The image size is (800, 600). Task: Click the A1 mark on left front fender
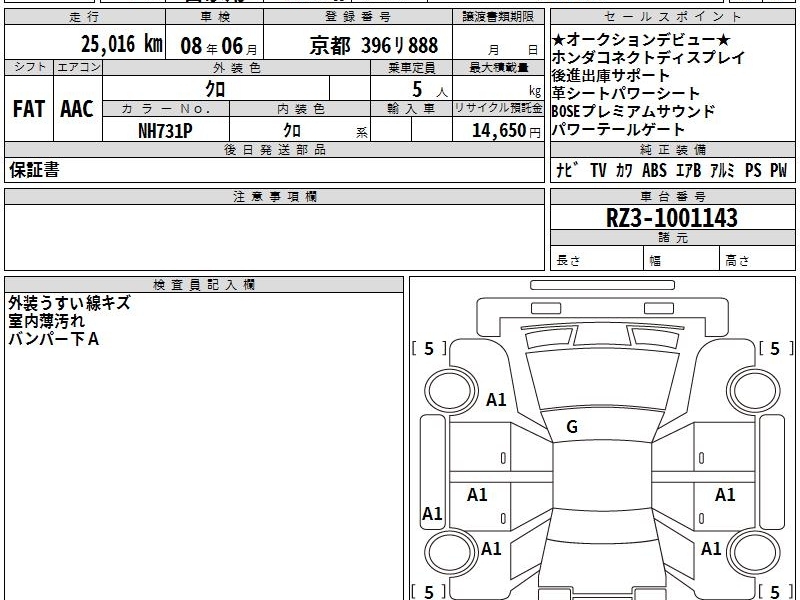(496, 399)
